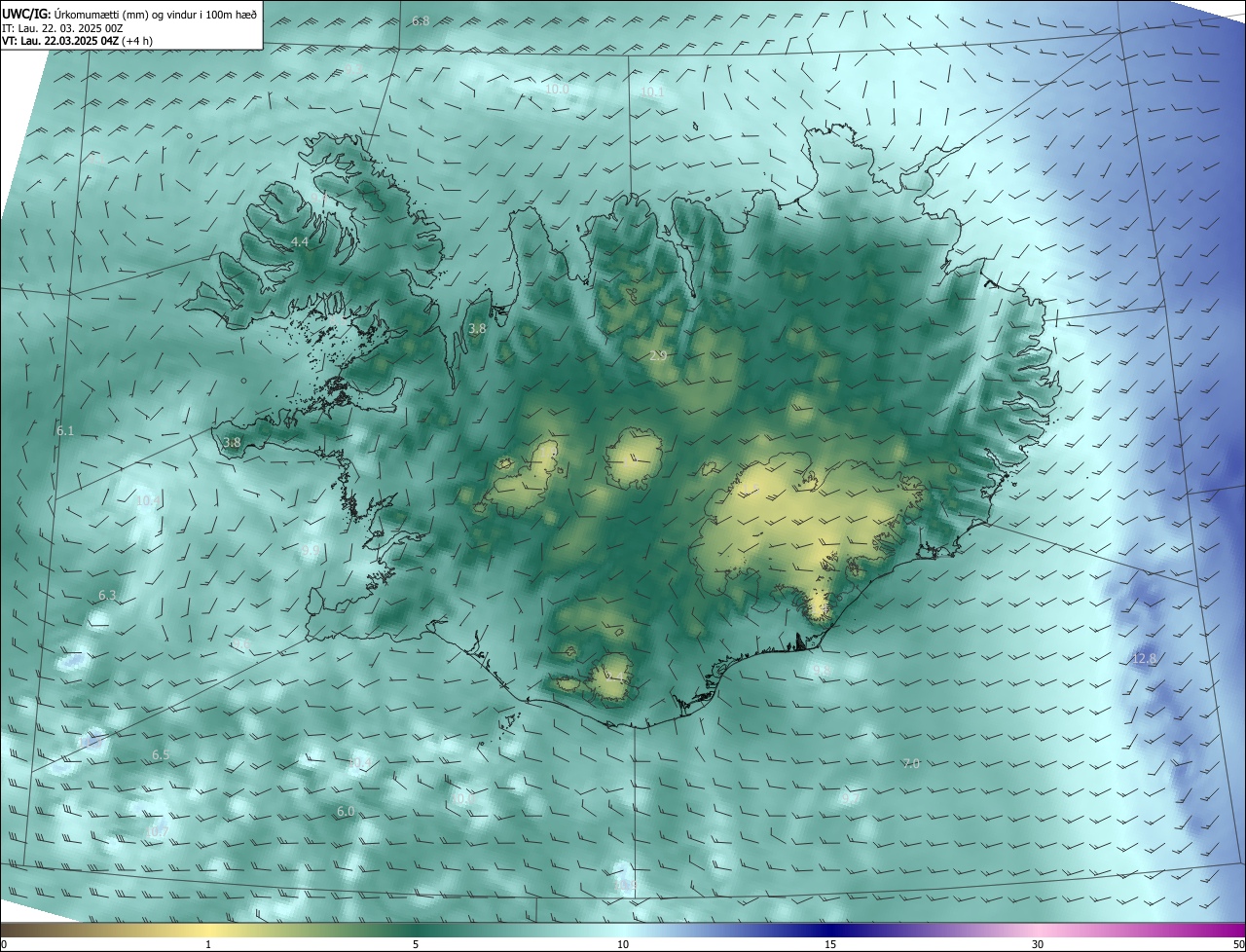This screenshot has width=1246, height=952.
Task: Click the 6.0 value label on the map
Action: [x=346, y=812]
